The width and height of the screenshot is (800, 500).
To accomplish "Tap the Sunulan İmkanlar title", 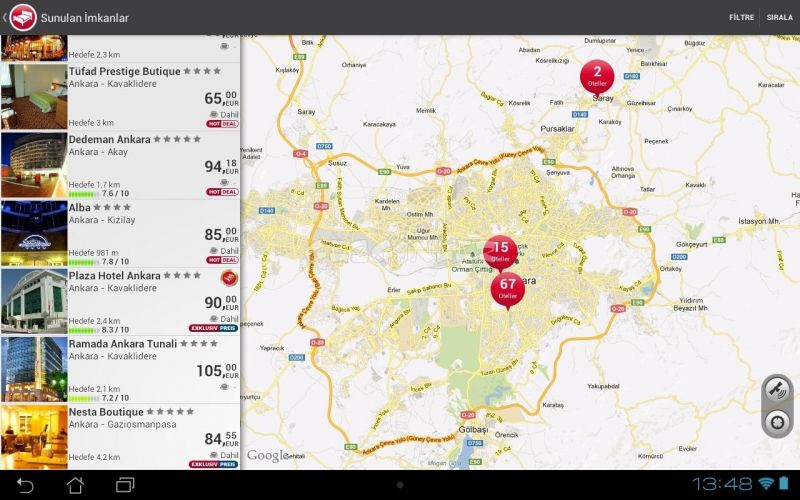I will (x=85, y=18).
